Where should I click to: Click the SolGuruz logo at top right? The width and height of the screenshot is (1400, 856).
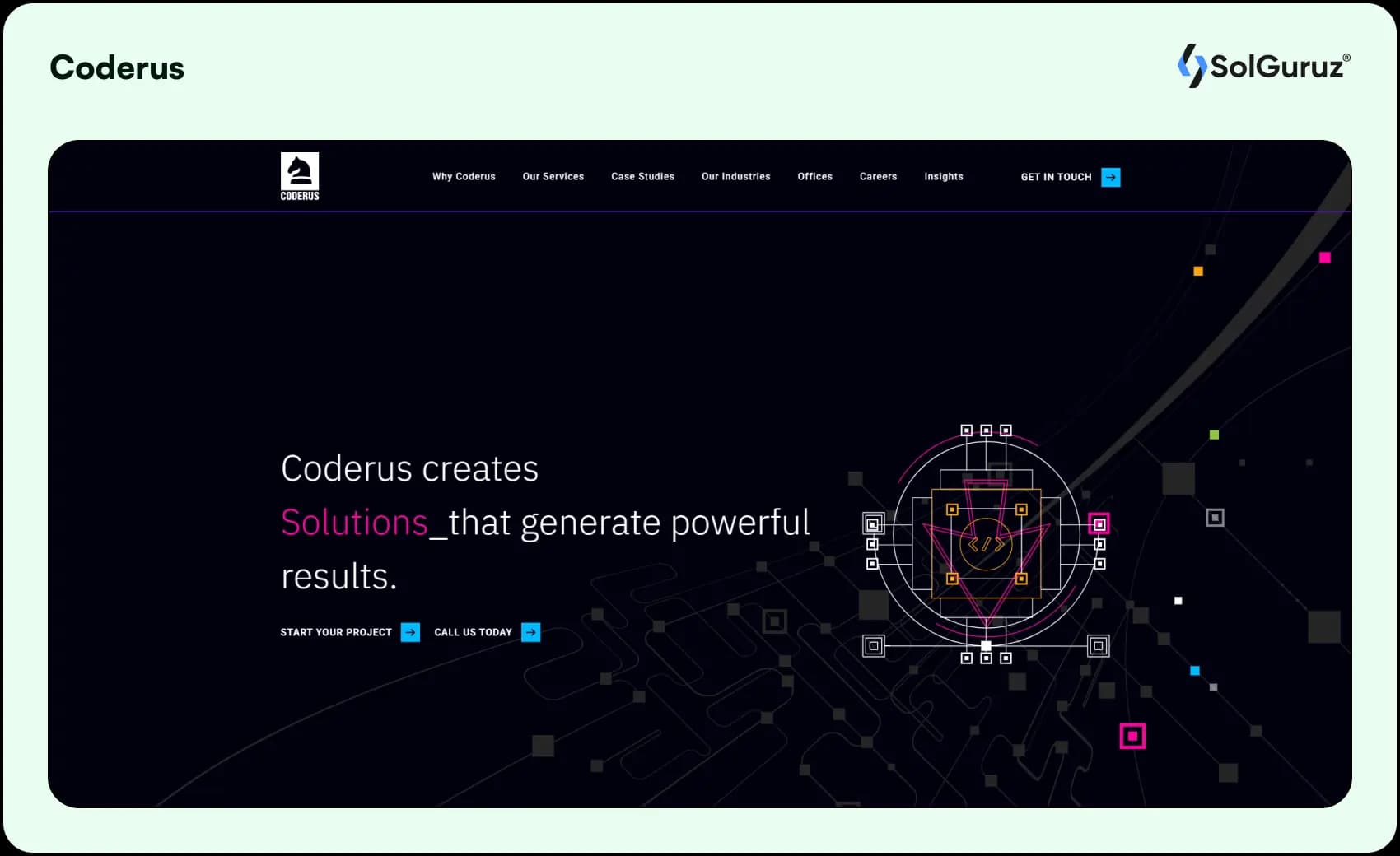tap(1264, 66)
